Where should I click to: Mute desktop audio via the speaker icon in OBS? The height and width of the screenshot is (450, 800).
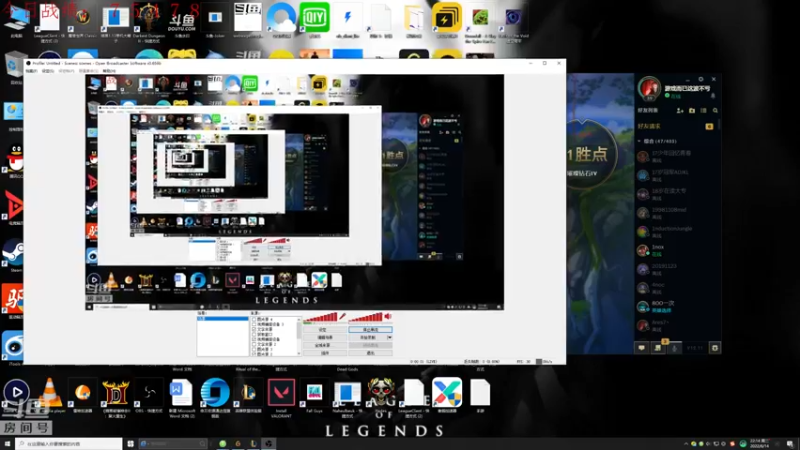pos(388,317)
